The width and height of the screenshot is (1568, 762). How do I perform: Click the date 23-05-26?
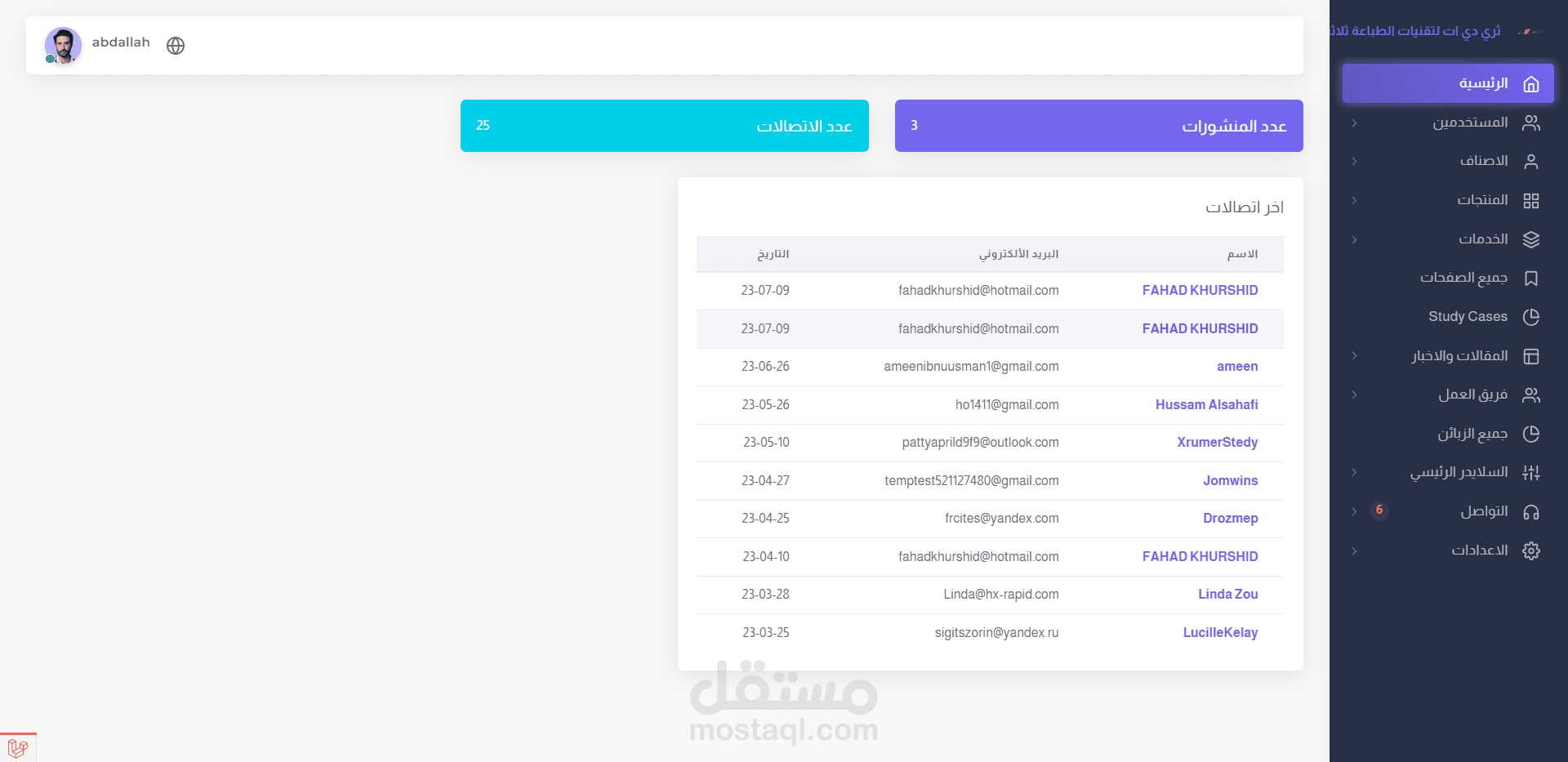click(765, 404)
